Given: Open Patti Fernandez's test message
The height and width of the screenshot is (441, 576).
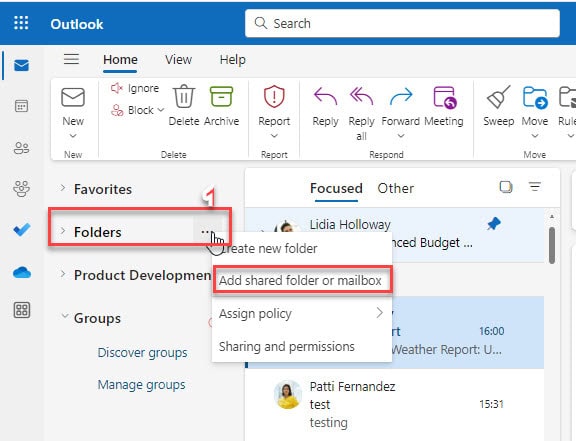Looking at the screenshot, I should 395,405.
